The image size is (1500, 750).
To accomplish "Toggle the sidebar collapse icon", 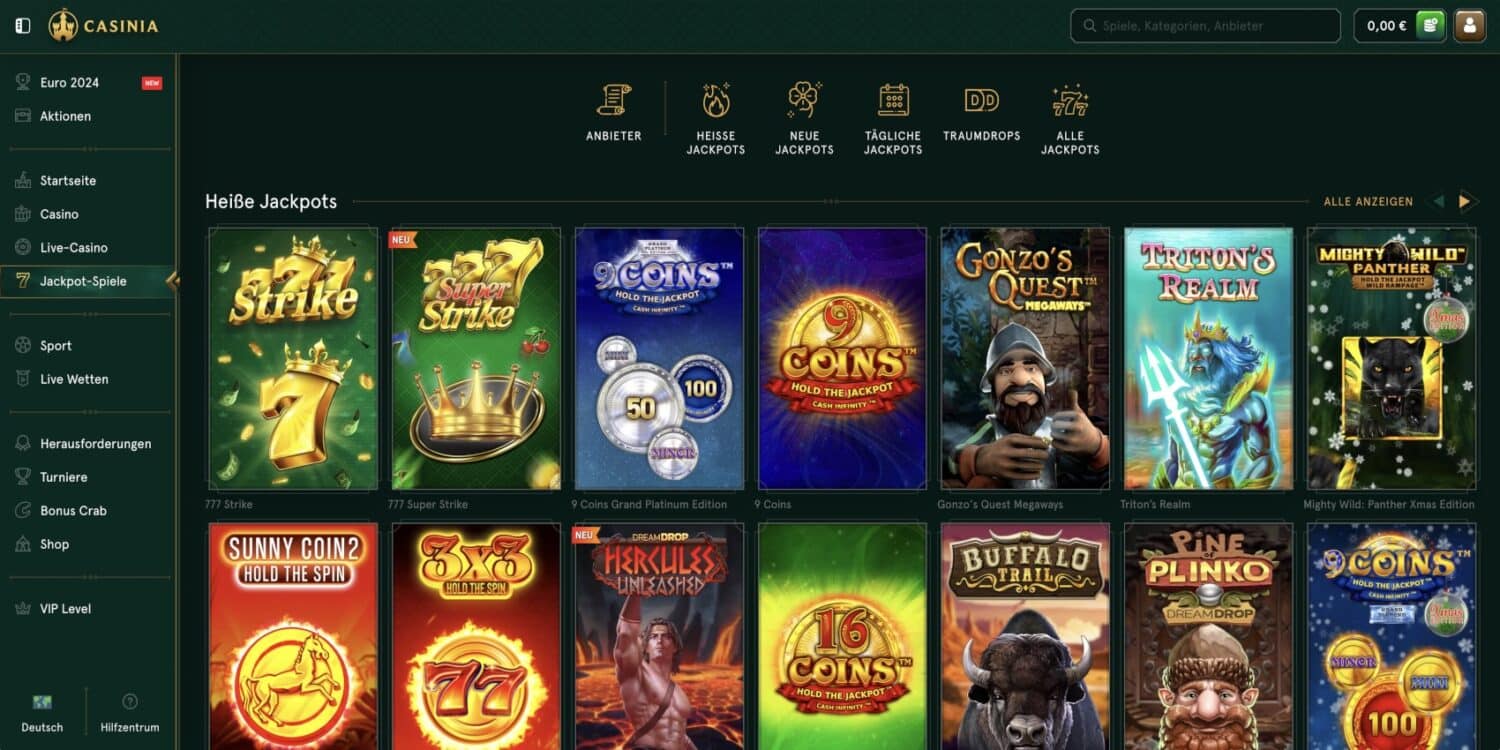I will 23,26.
